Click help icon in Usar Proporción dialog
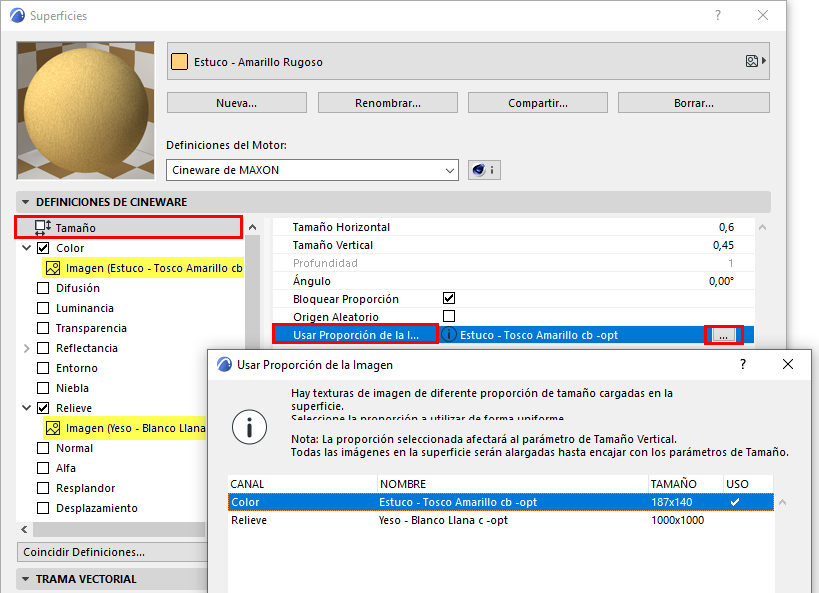 pos(743,364)
